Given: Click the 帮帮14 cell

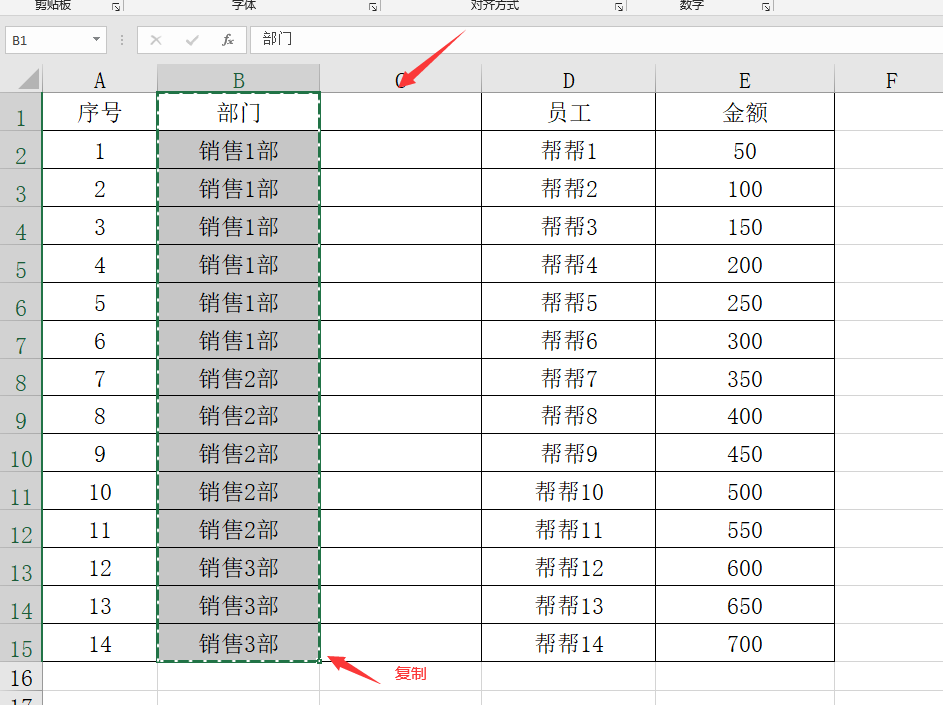Looking at the screenshot, I should [568, 642].
